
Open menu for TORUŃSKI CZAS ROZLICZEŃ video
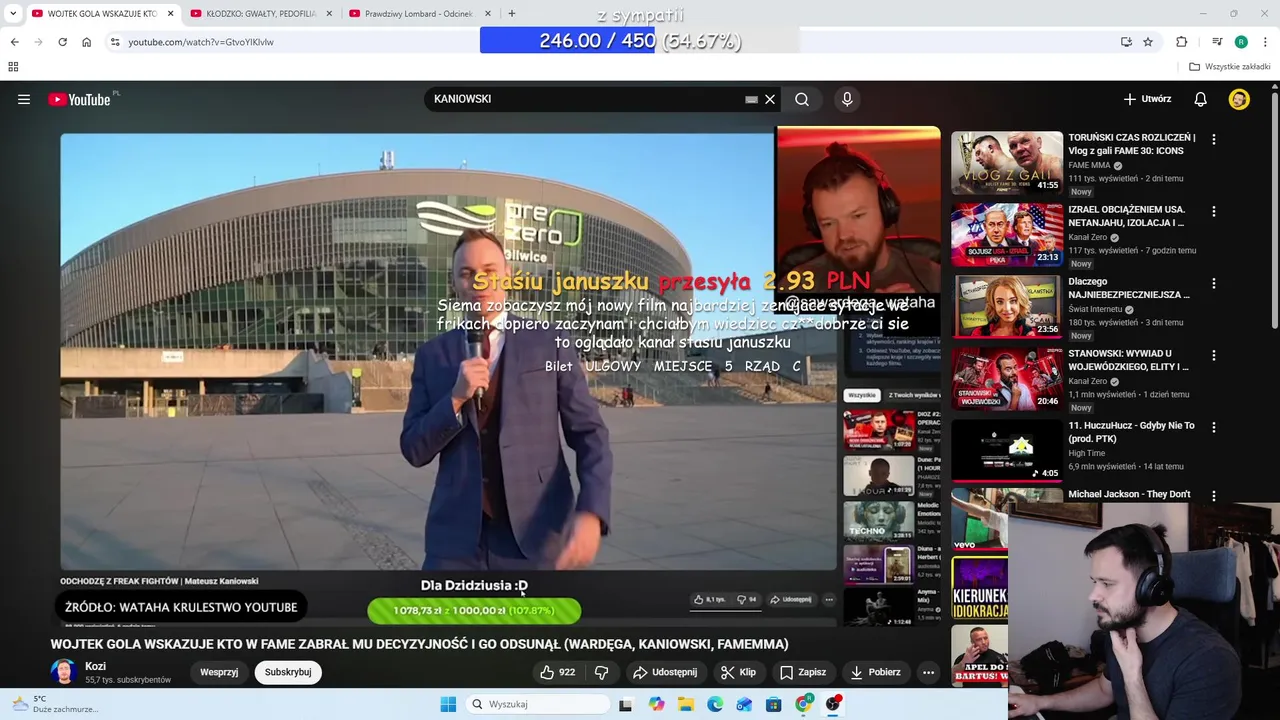(x=1213, y=140)
